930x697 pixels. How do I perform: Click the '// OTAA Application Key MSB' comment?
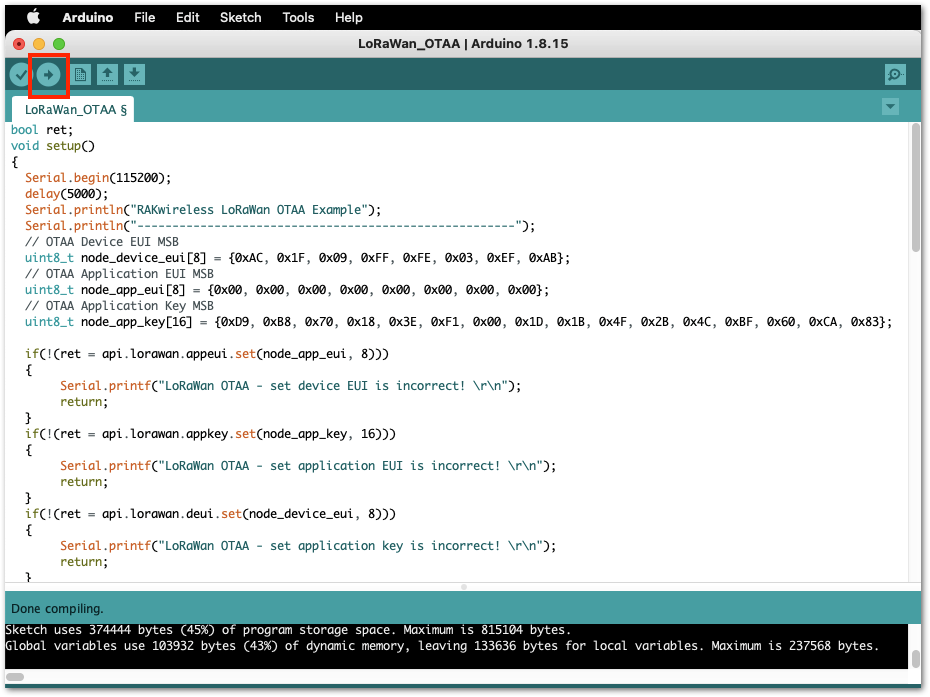click(x=119, y=306)
